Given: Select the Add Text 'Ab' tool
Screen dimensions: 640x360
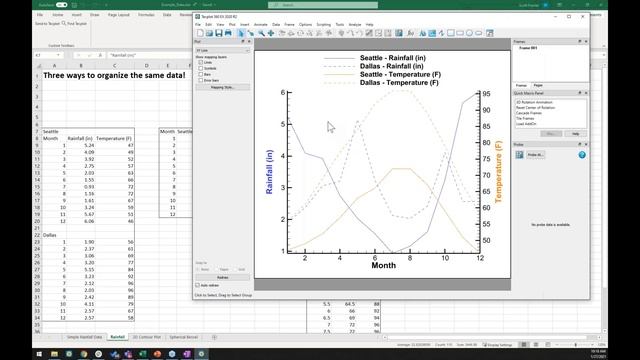Looking at the screenshot, I should point(422,33).
